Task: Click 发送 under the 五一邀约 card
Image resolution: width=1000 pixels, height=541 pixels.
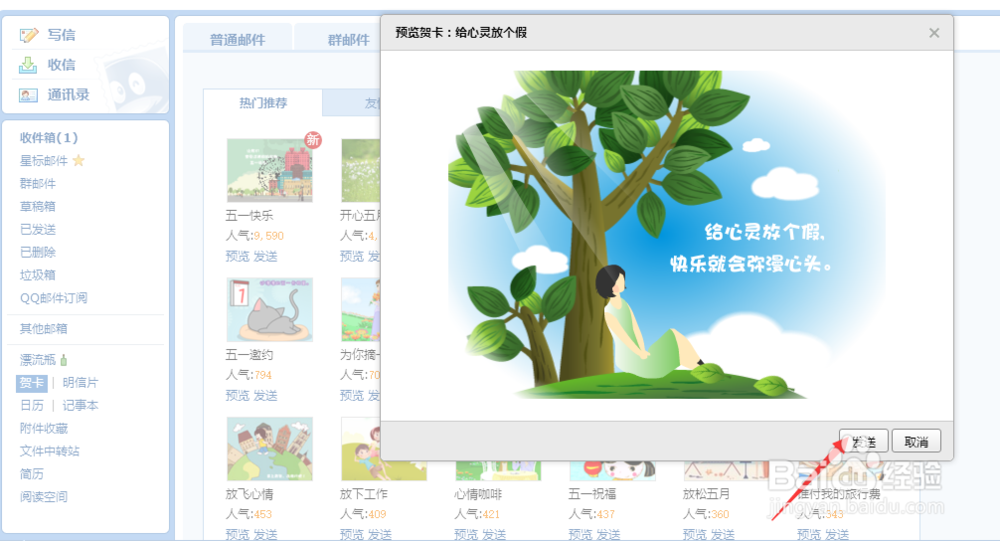Action: [x=265, y=396]
